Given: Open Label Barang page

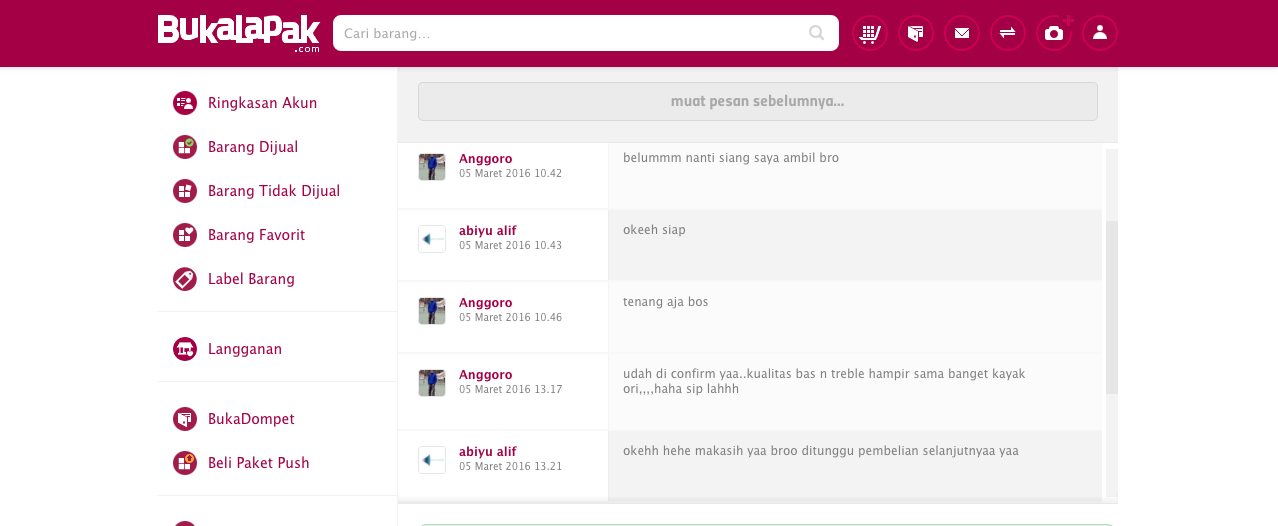Looking at the screenshot, I should [x=251, y=279].
